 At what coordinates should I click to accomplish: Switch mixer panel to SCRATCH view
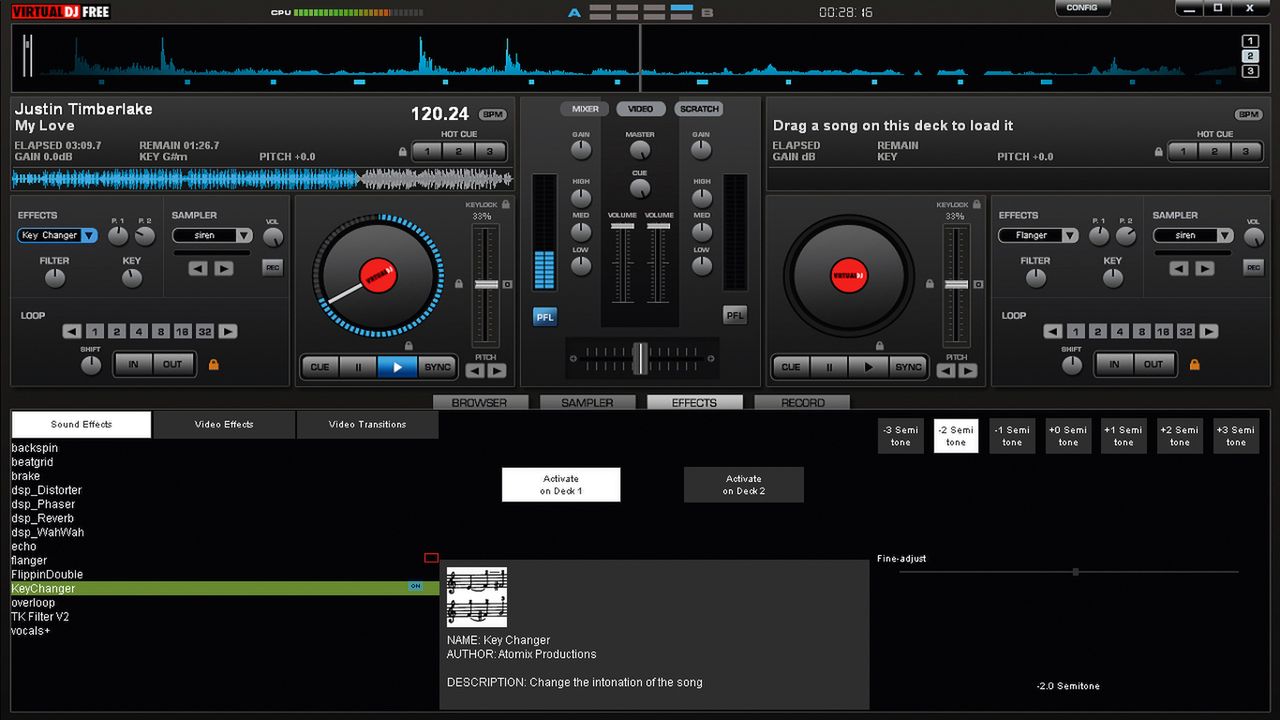pyautogui.click(x=699, y=109)
